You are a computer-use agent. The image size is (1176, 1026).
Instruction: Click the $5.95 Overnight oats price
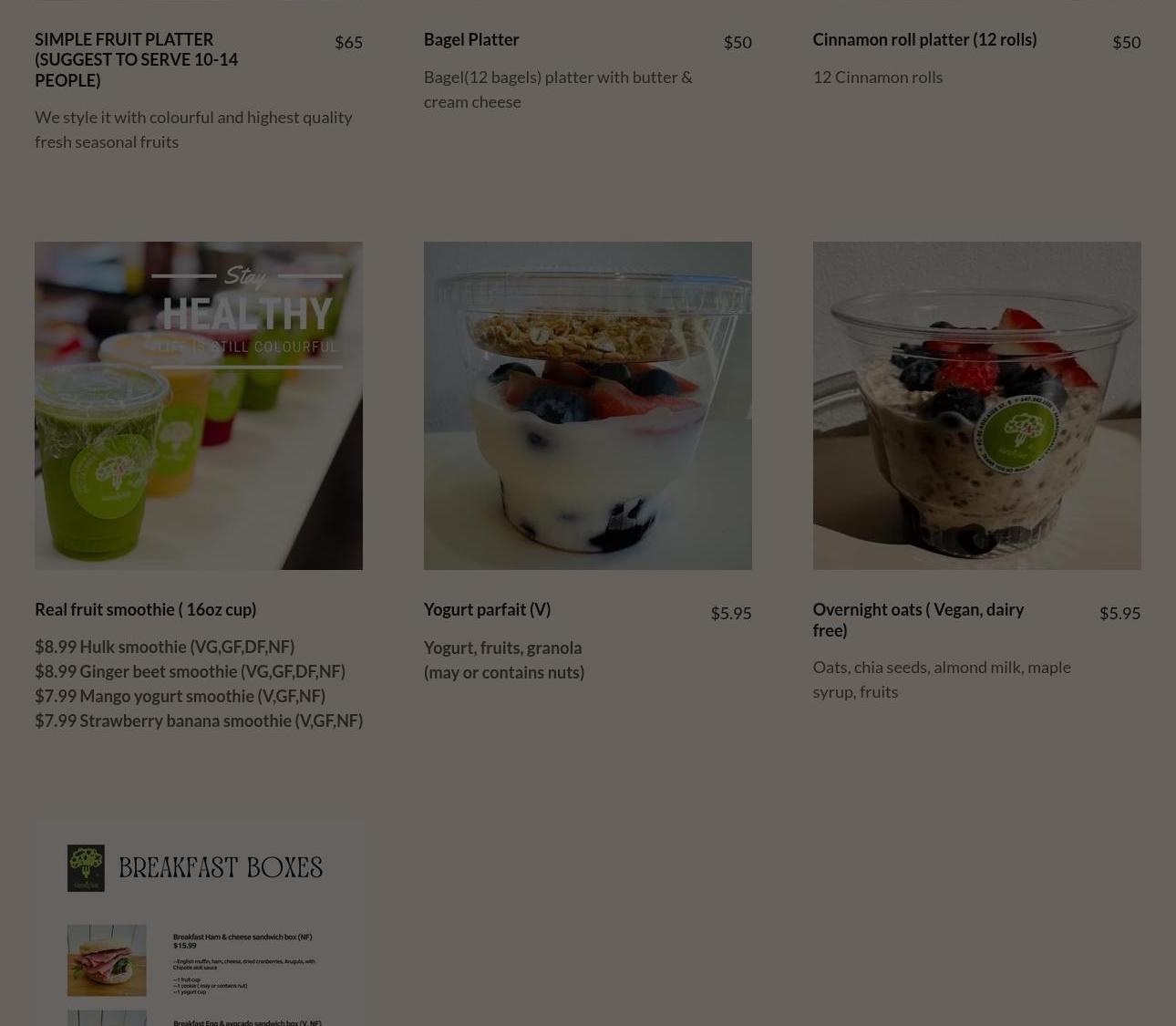click(1119, 613)
